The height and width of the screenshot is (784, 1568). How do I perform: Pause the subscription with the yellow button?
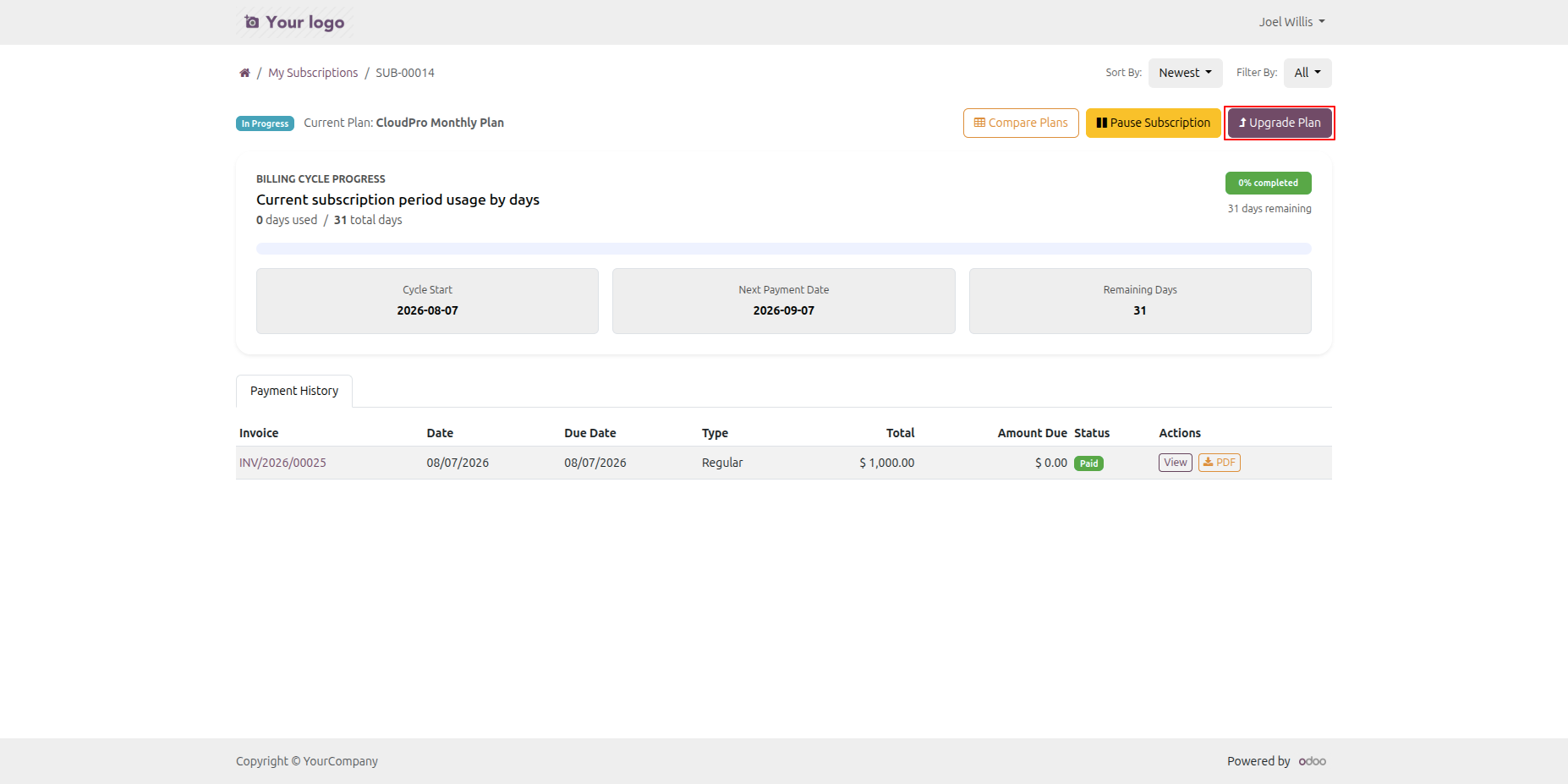[1154, 123]
